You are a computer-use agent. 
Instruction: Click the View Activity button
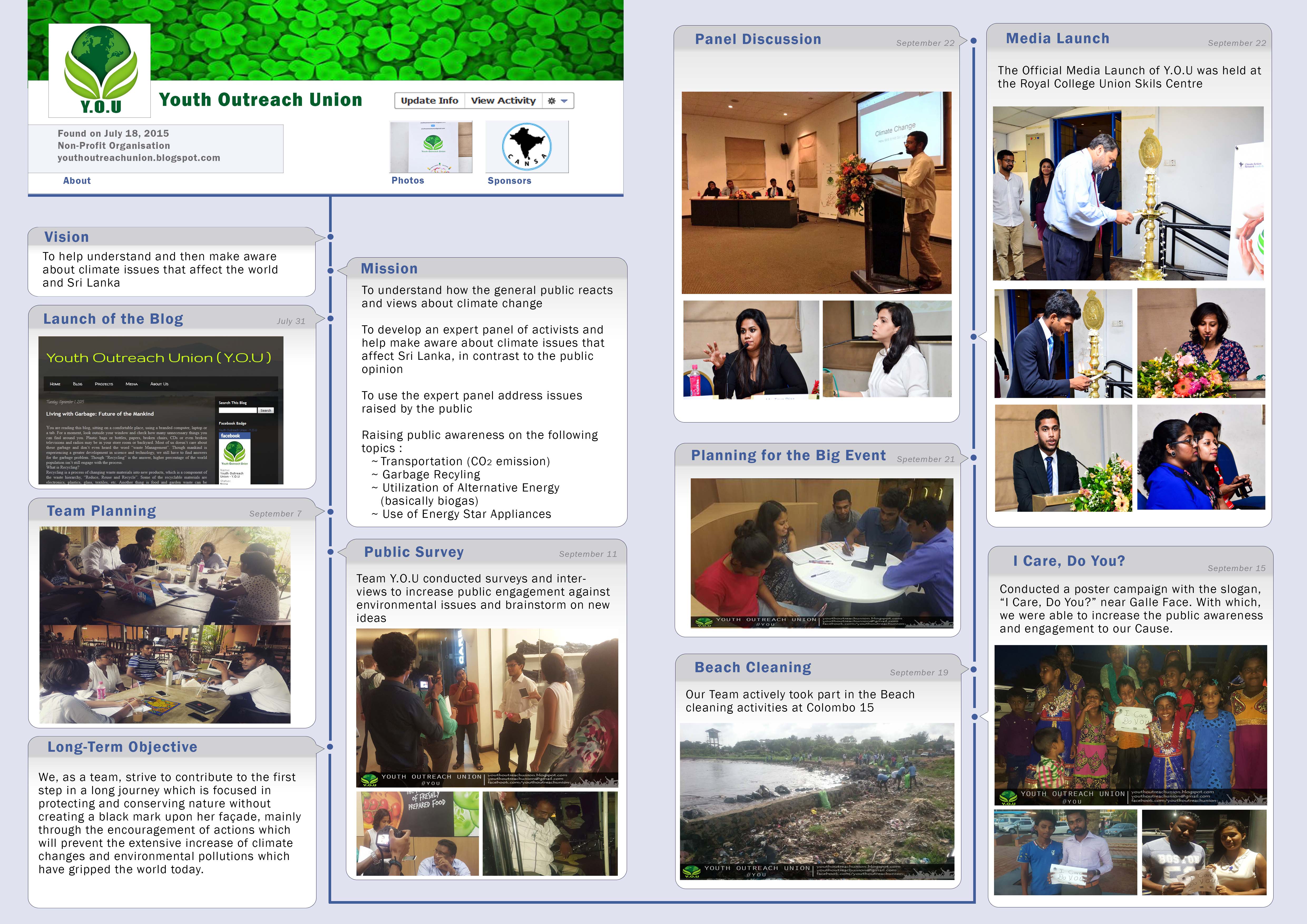pyautogui.click(x=503, y=101)
